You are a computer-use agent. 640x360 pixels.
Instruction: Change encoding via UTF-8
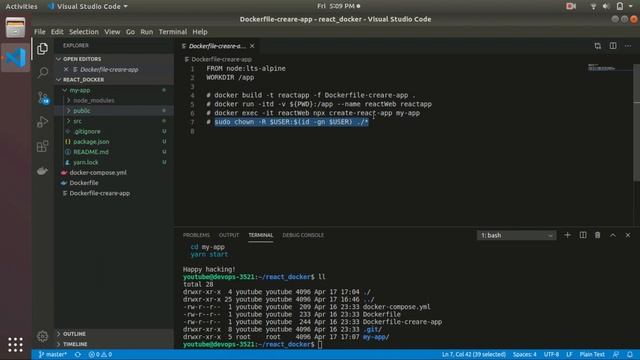coord(551,354)
